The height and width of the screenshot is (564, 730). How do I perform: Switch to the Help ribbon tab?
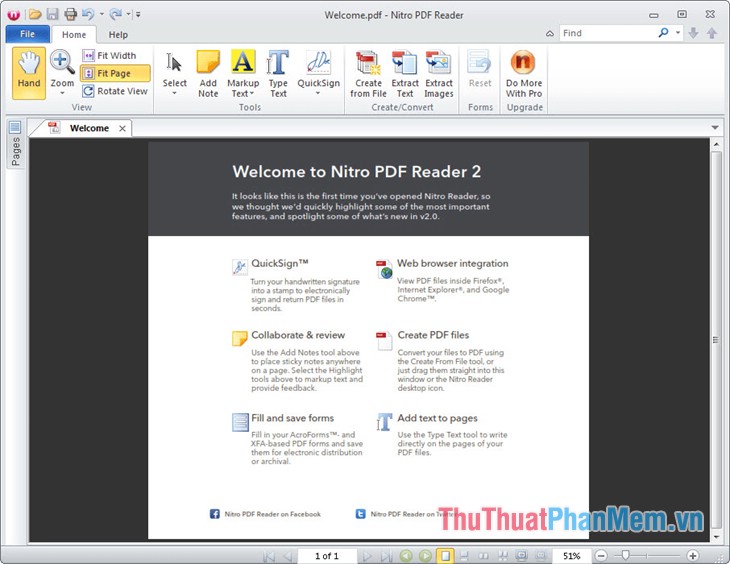[x=118, y=34]
